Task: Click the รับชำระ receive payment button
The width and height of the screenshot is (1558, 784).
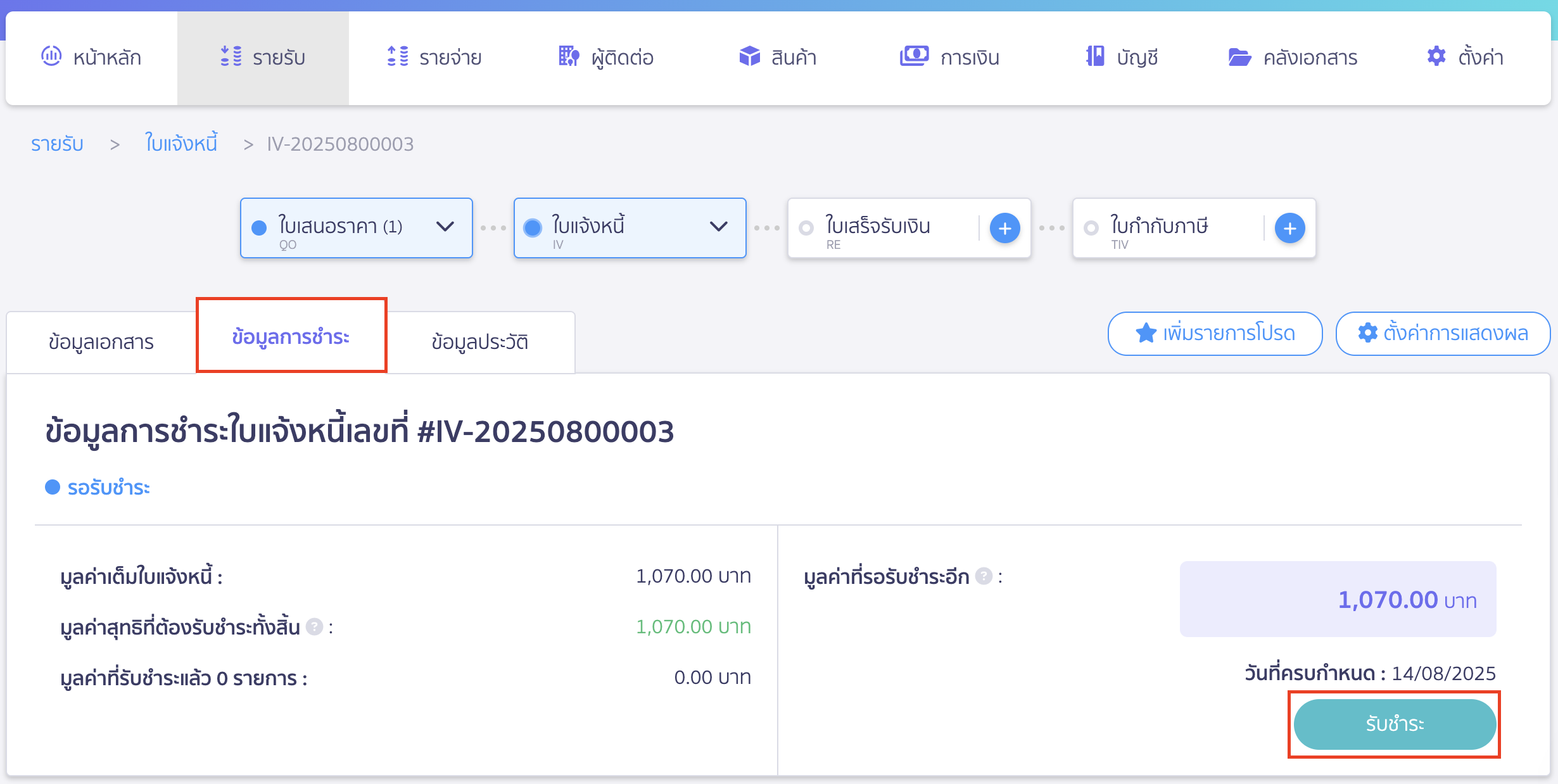Action: click(x=1395, y=724)
